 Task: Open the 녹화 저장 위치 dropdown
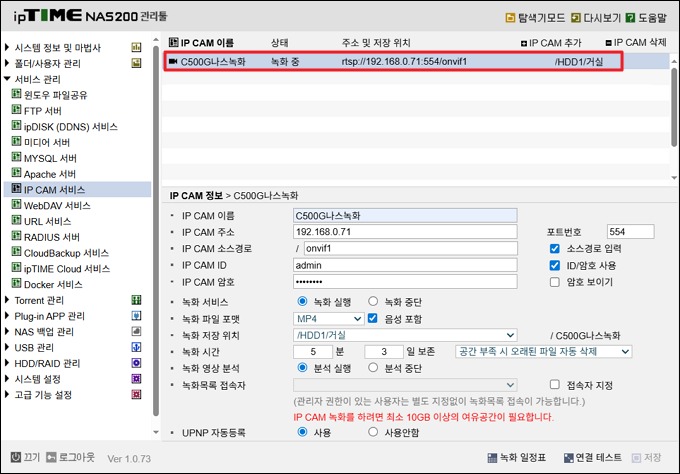click(x=404, y=335)
